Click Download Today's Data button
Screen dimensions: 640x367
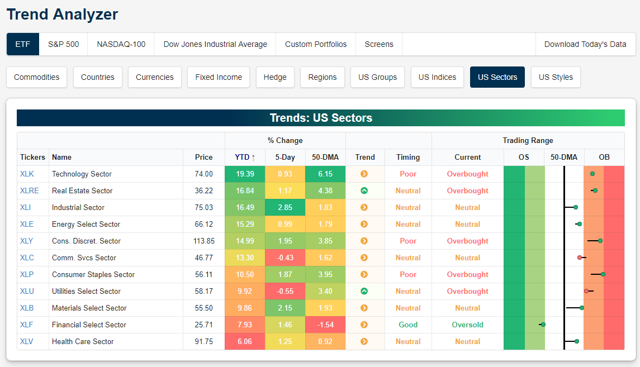tap(585, 44)
